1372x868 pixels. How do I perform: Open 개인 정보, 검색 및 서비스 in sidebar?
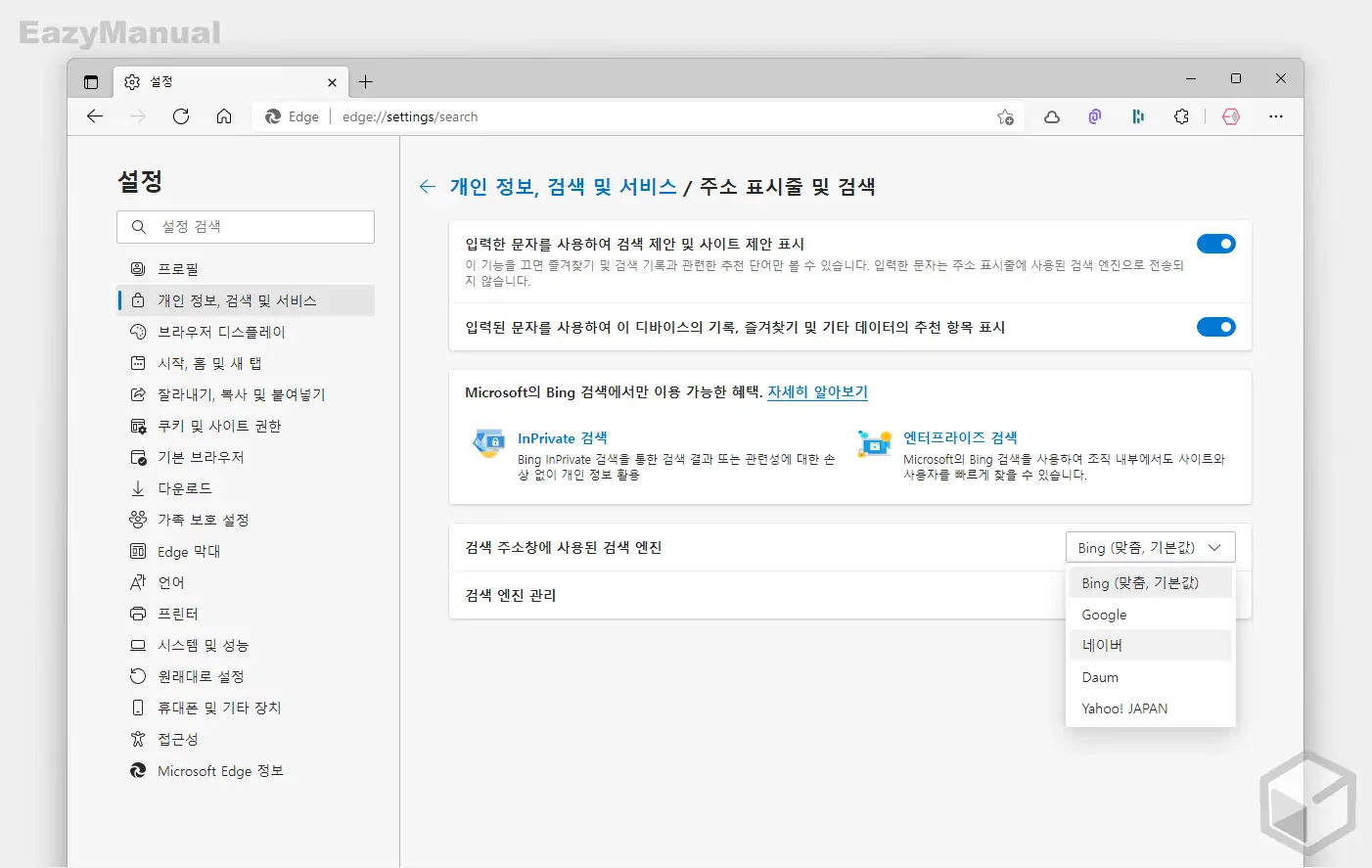click(x=246, y=300)
